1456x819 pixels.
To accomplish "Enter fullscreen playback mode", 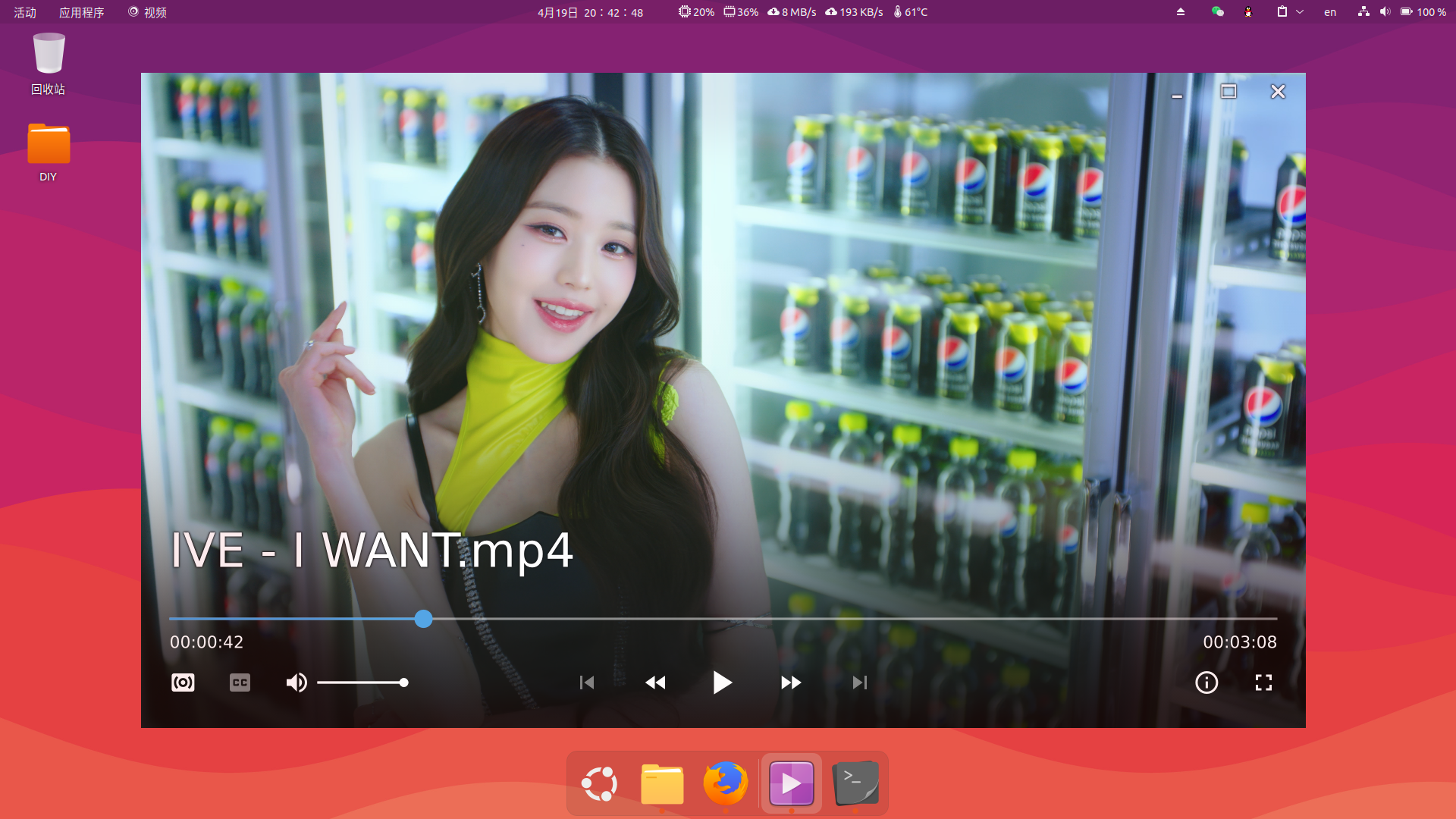I will [x=1263, y=682].
